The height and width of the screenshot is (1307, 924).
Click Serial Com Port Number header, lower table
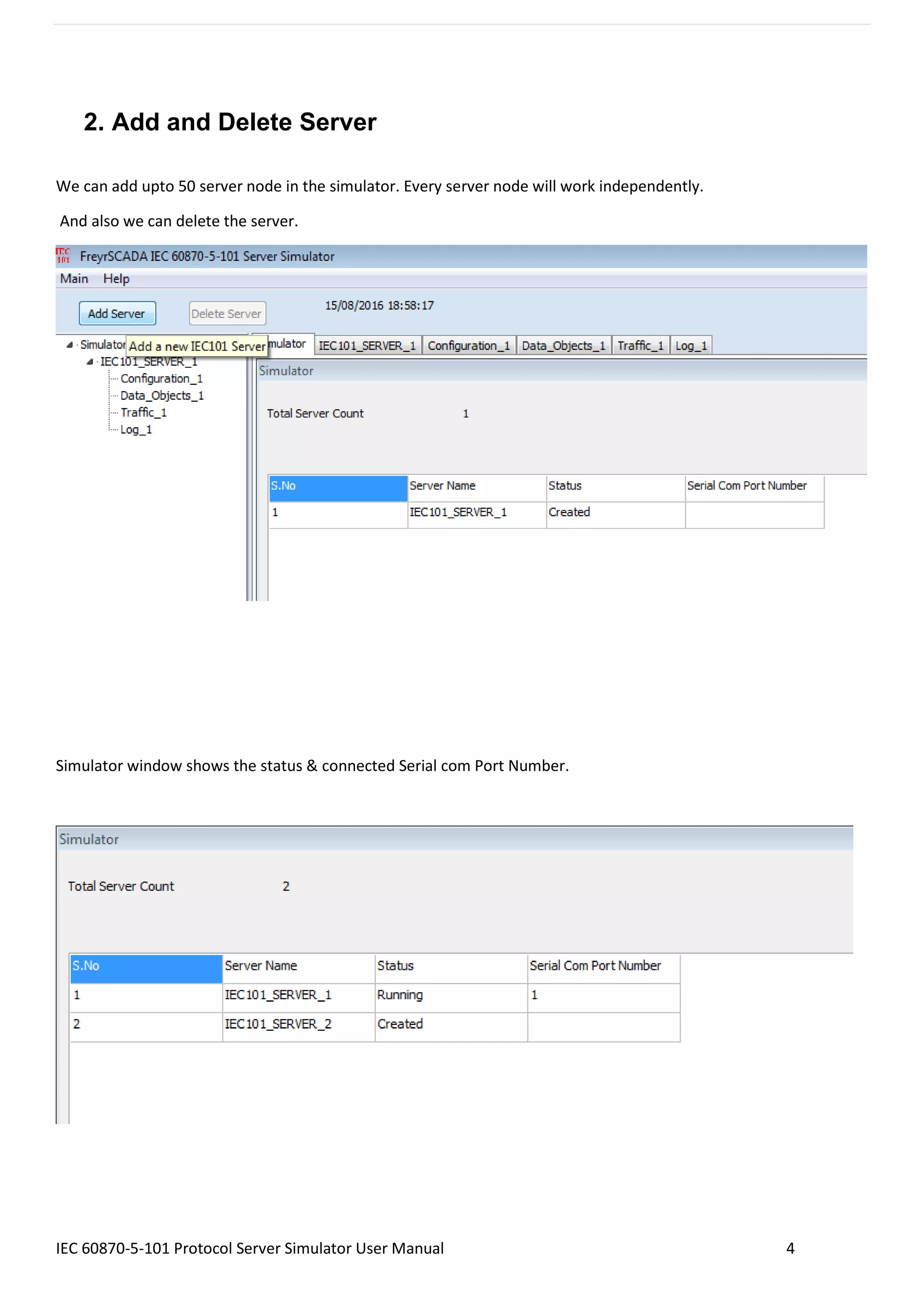tap(604, 969)
